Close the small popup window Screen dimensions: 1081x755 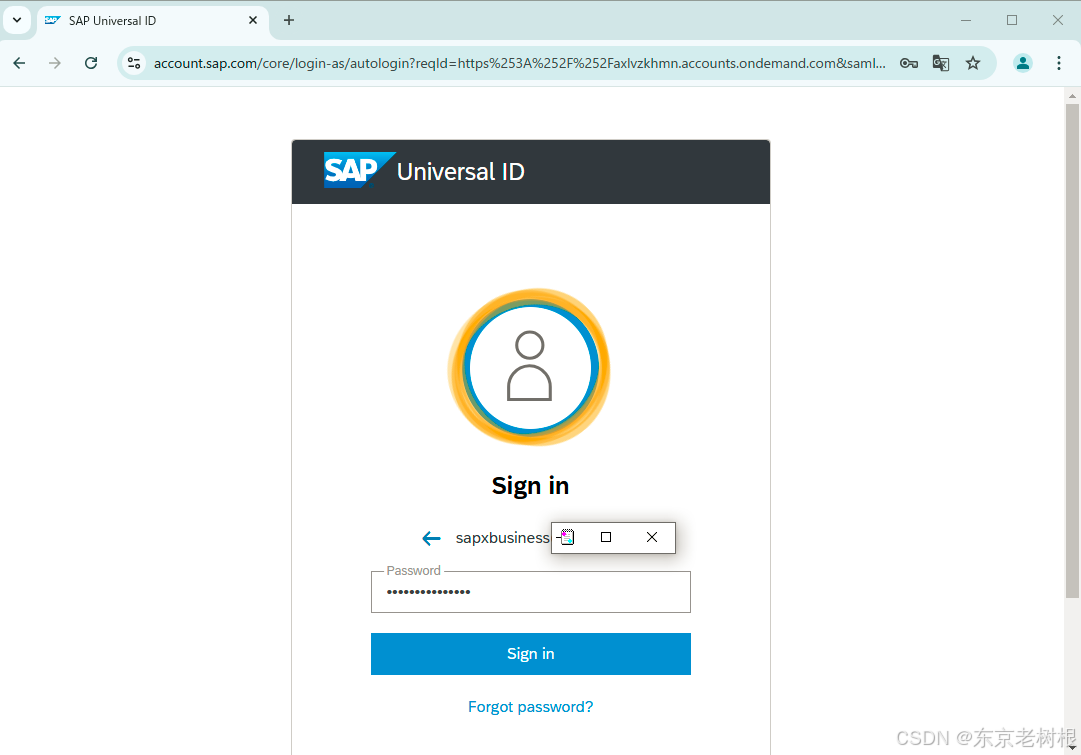(x=651, y=537)
